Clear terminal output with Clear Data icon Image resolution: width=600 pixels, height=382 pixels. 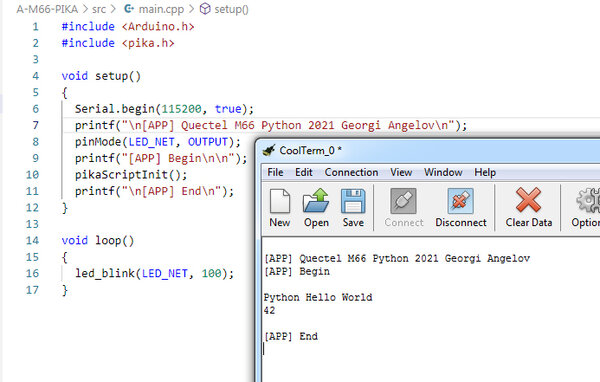(528, 200)
